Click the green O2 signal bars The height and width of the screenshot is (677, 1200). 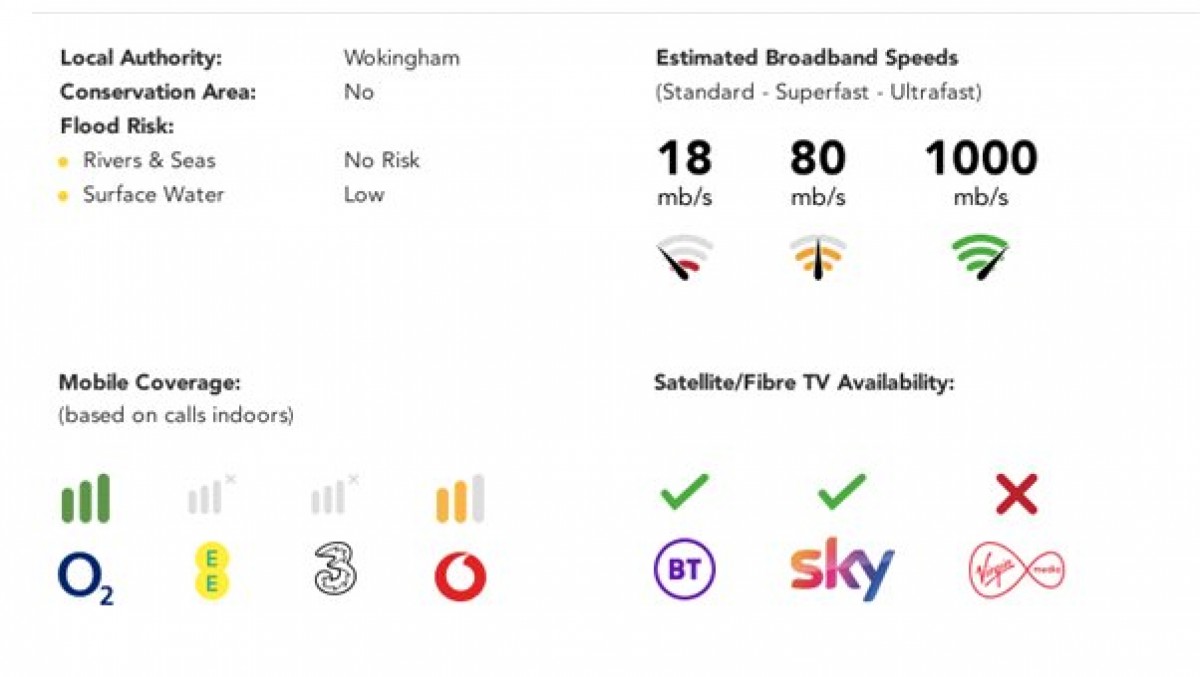86,498
